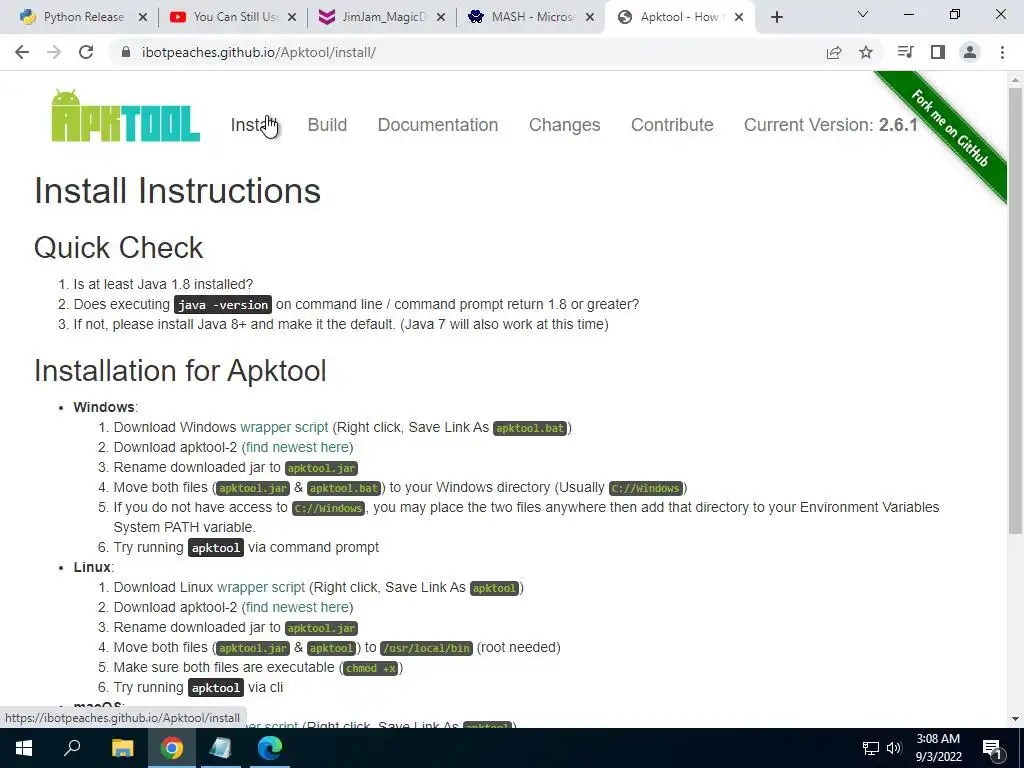Screen dimensions: 1024x768
Task: Open the Build navigation link
Action: (327, 125)
